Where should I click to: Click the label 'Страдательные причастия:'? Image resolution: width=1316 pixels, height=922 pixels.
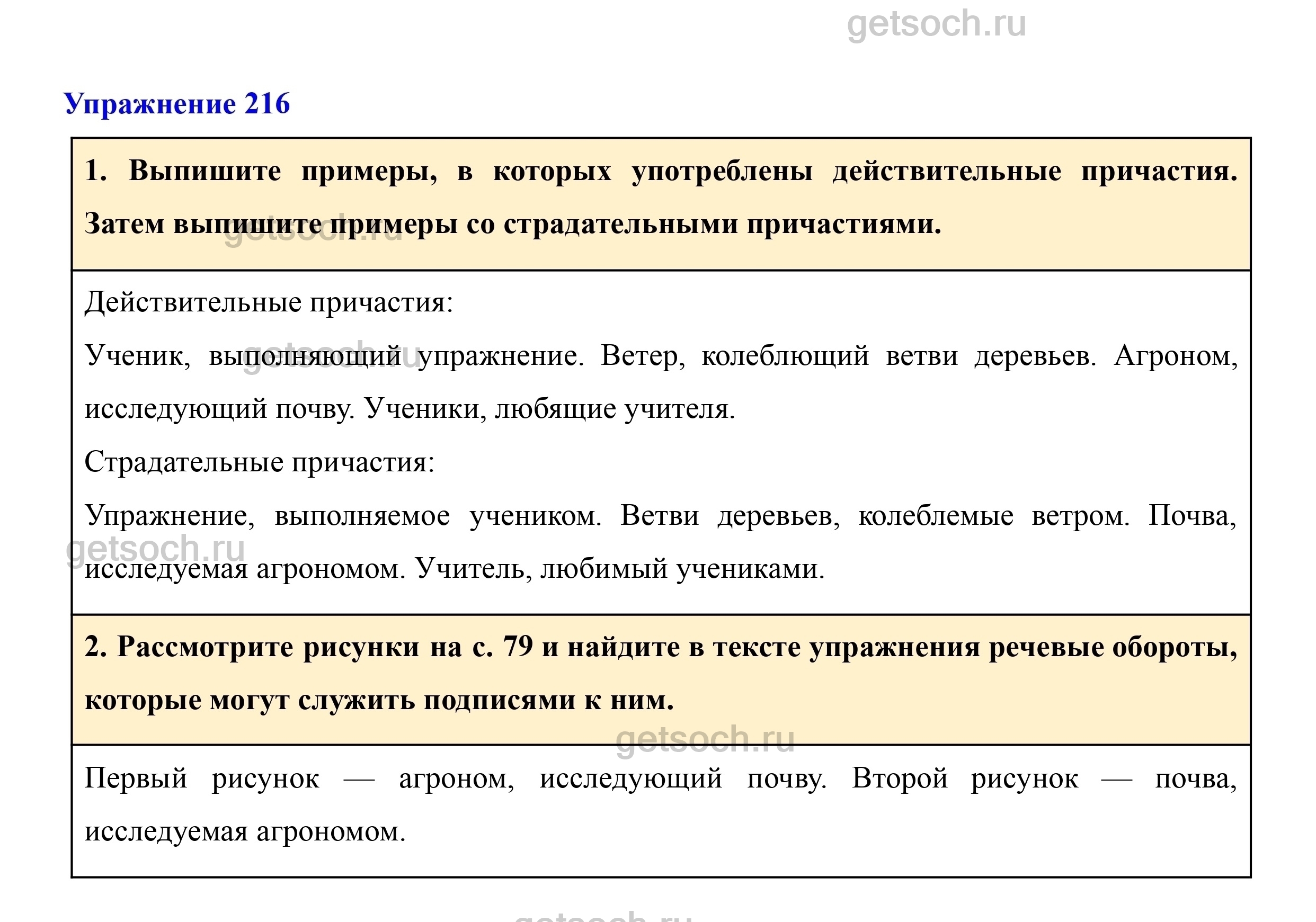pos(259,462)
